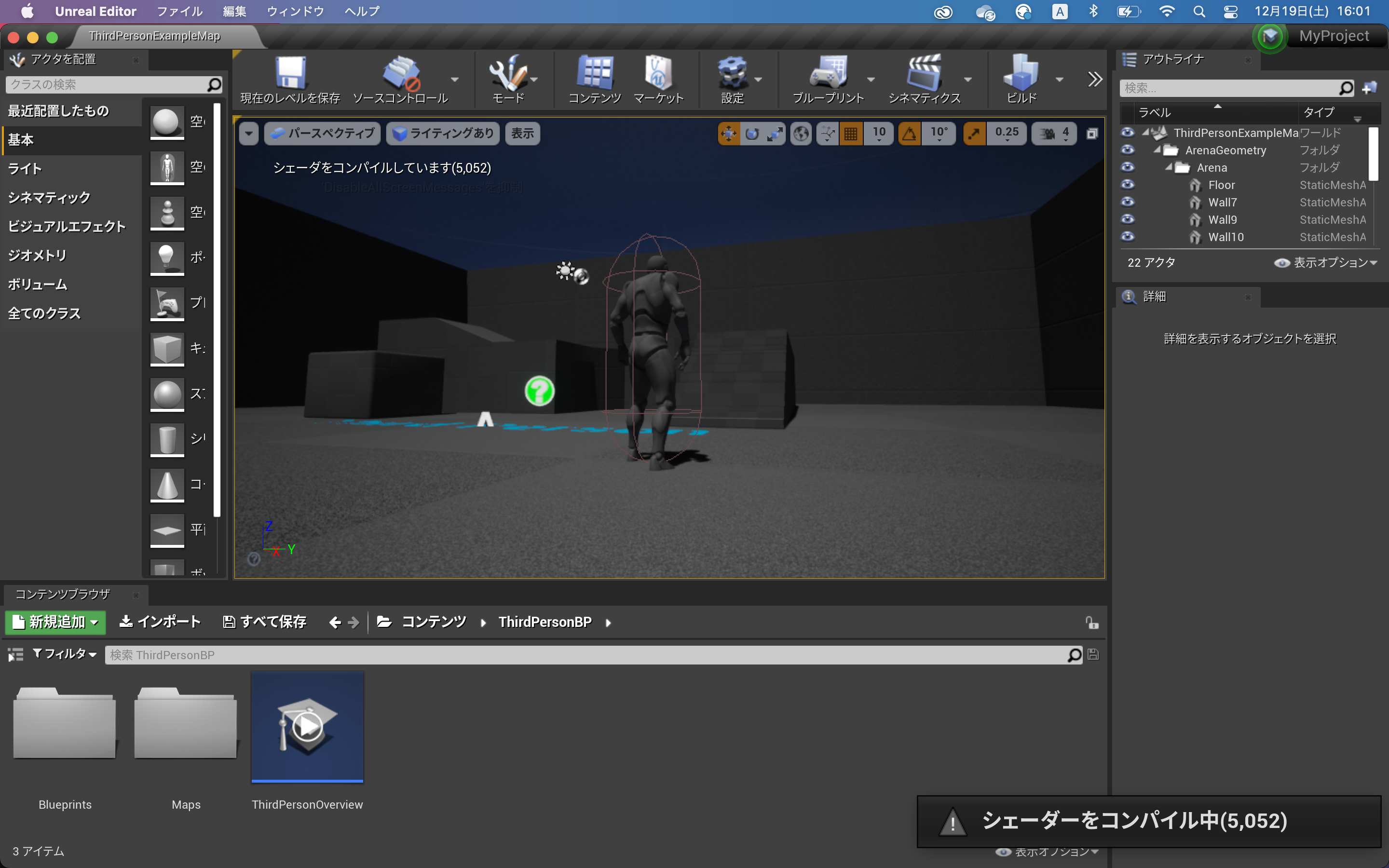Open the 編集 menu
Viewport: 1389px width, 868px height.
pyautogui.click(x=235, y=12)
